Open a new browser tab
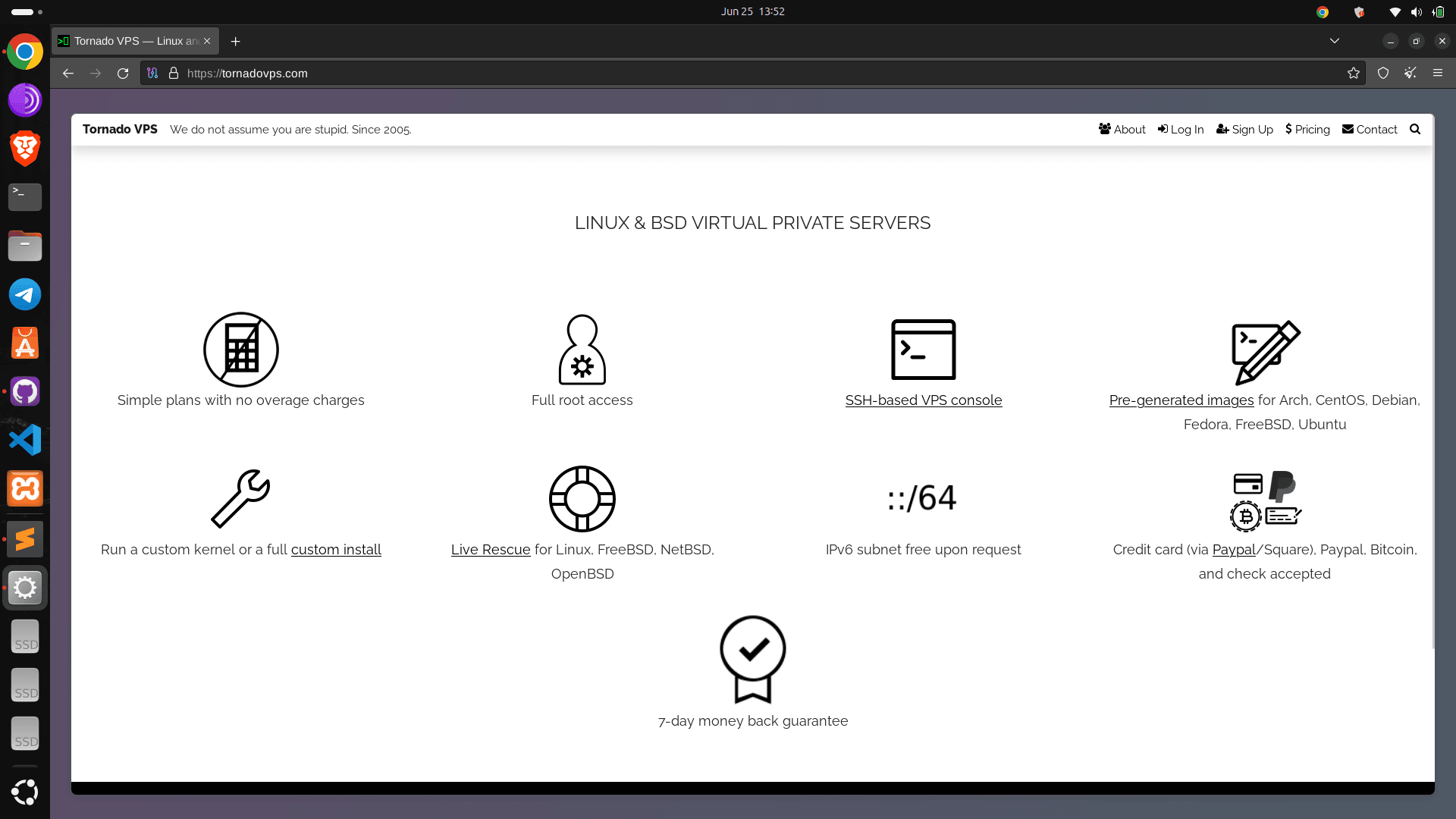 click(235, 41)
